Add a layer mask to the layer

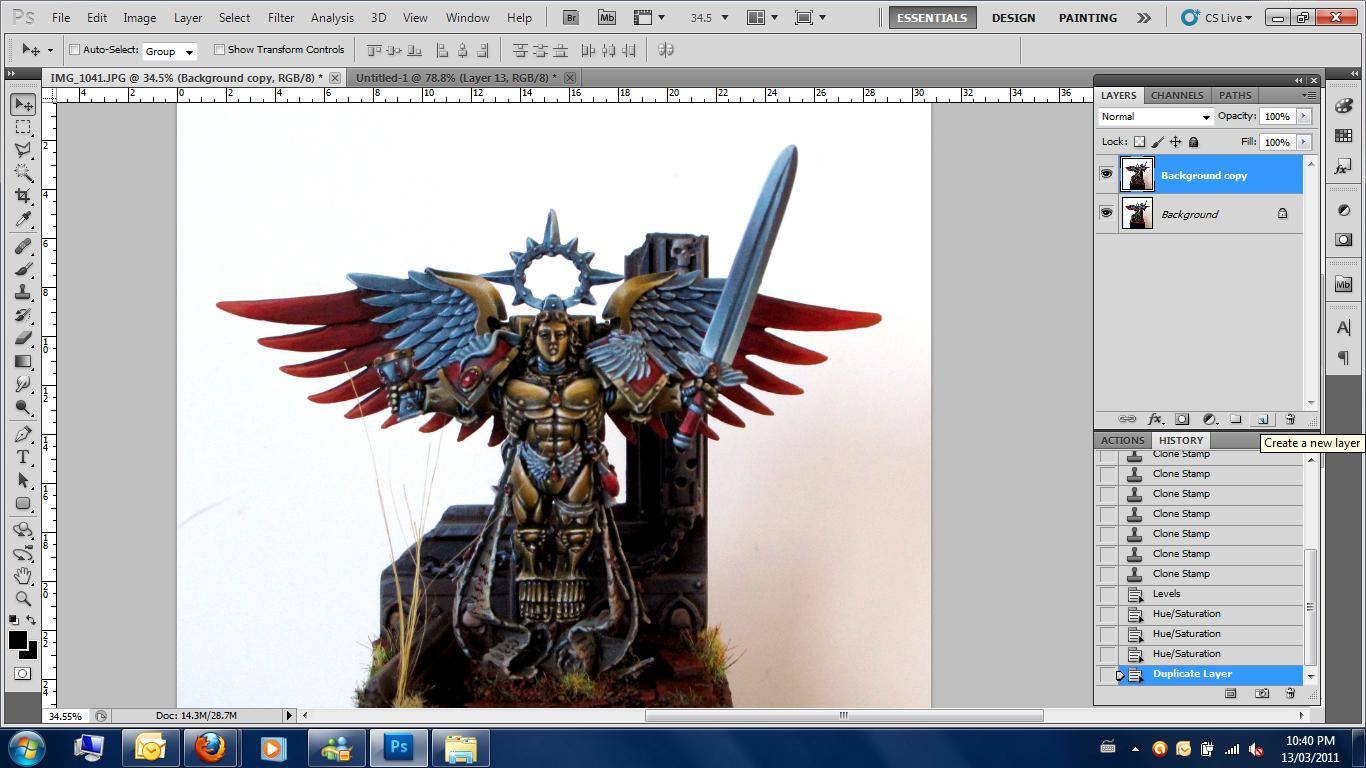point(1182,420)
